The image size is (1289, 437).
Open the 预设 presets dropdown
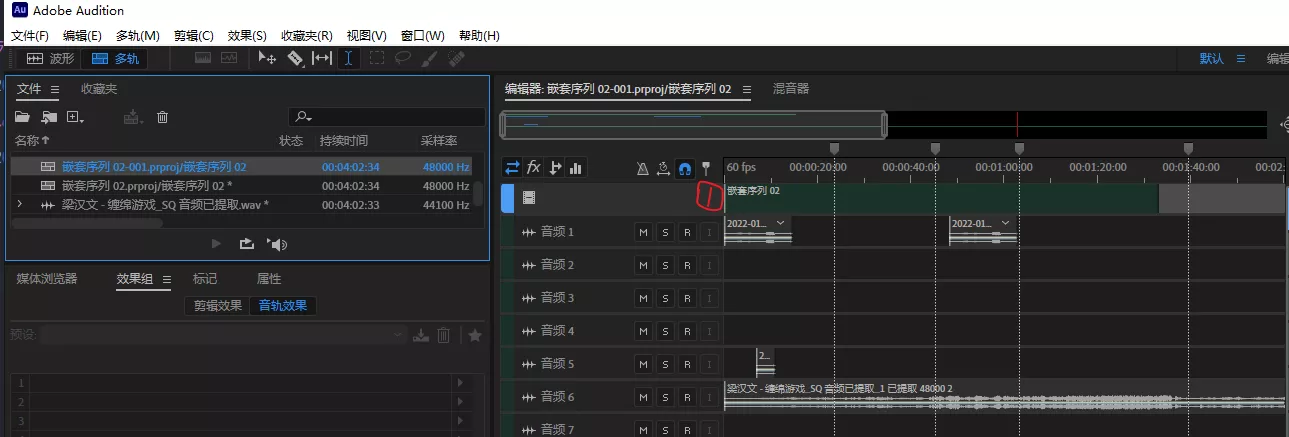223,335
